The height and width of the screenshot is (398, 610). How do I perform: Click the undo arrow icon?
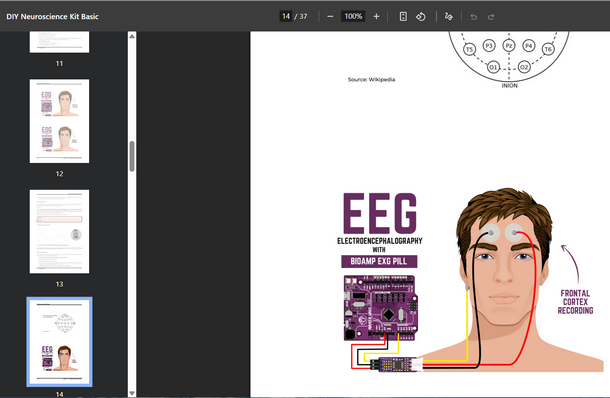(x=473, y=17)
